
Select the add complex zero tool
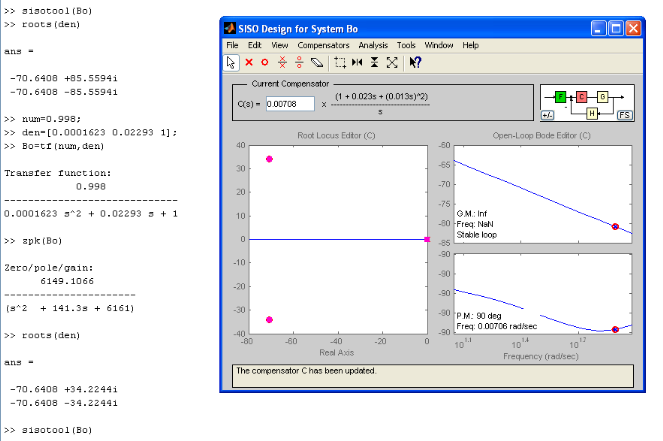point(300,62)
